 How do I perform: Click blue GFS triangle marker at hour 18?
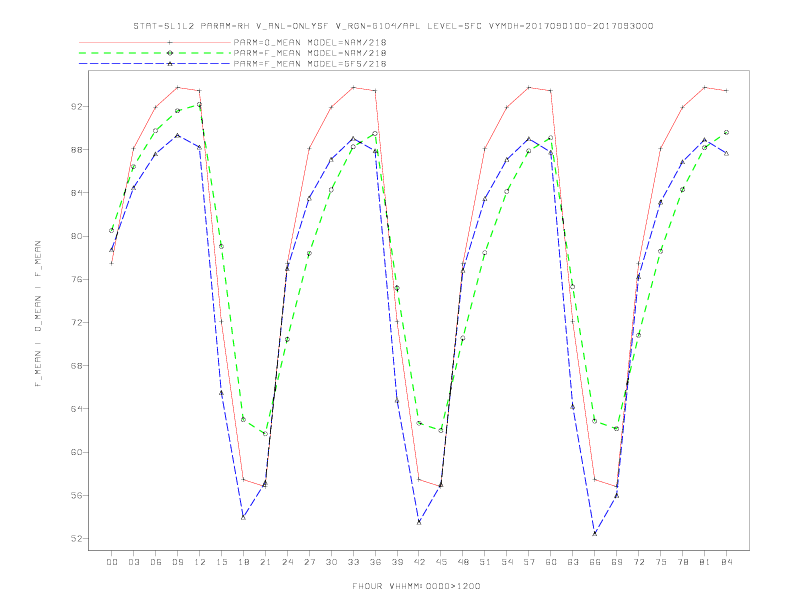tap(243, 517)
